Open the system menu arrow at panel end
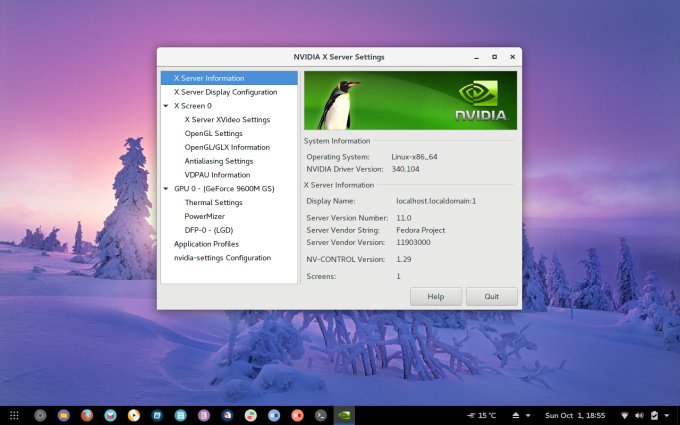This screenshot has height=425, width=680. (x=667, y=415)
